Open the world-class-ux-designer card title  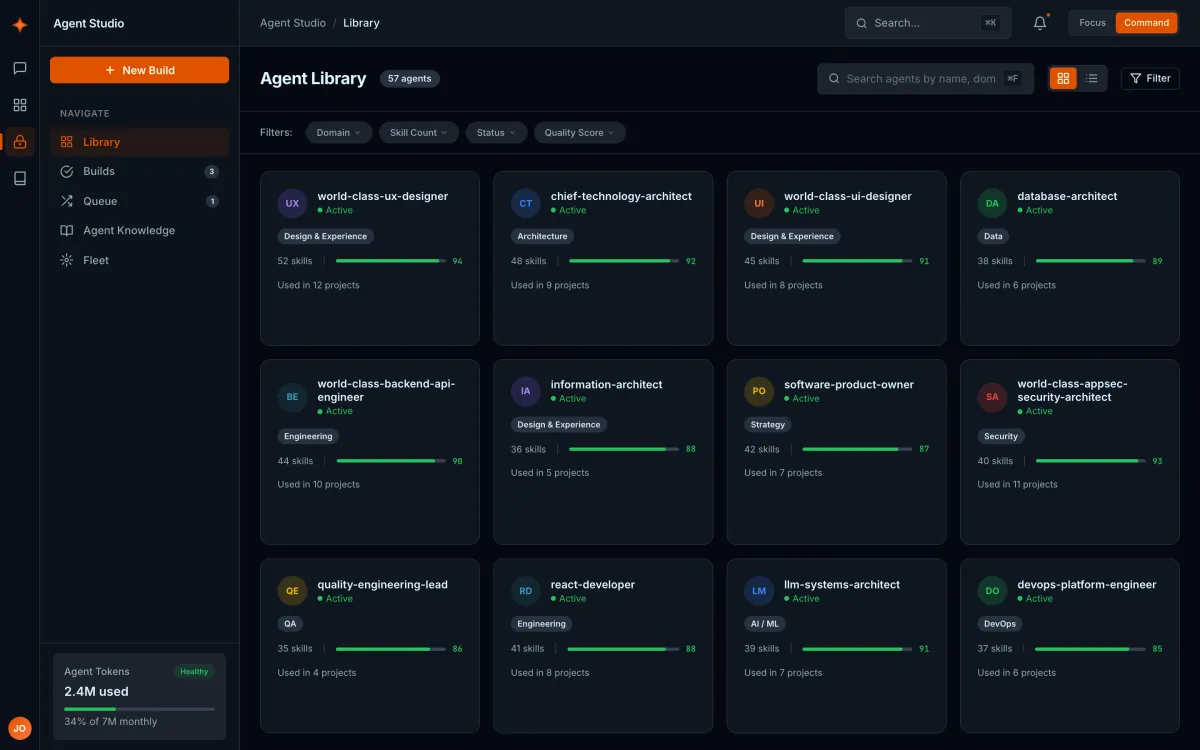383,197
